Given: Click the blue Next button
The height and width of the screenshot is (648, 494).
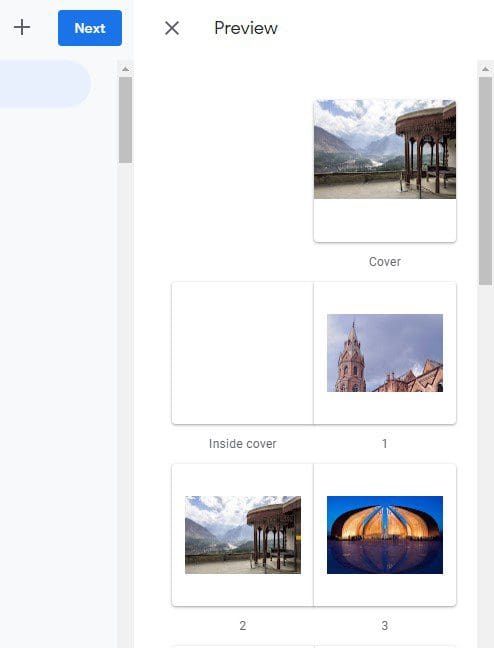Looking at the screenshot, I should coord(90,28).
